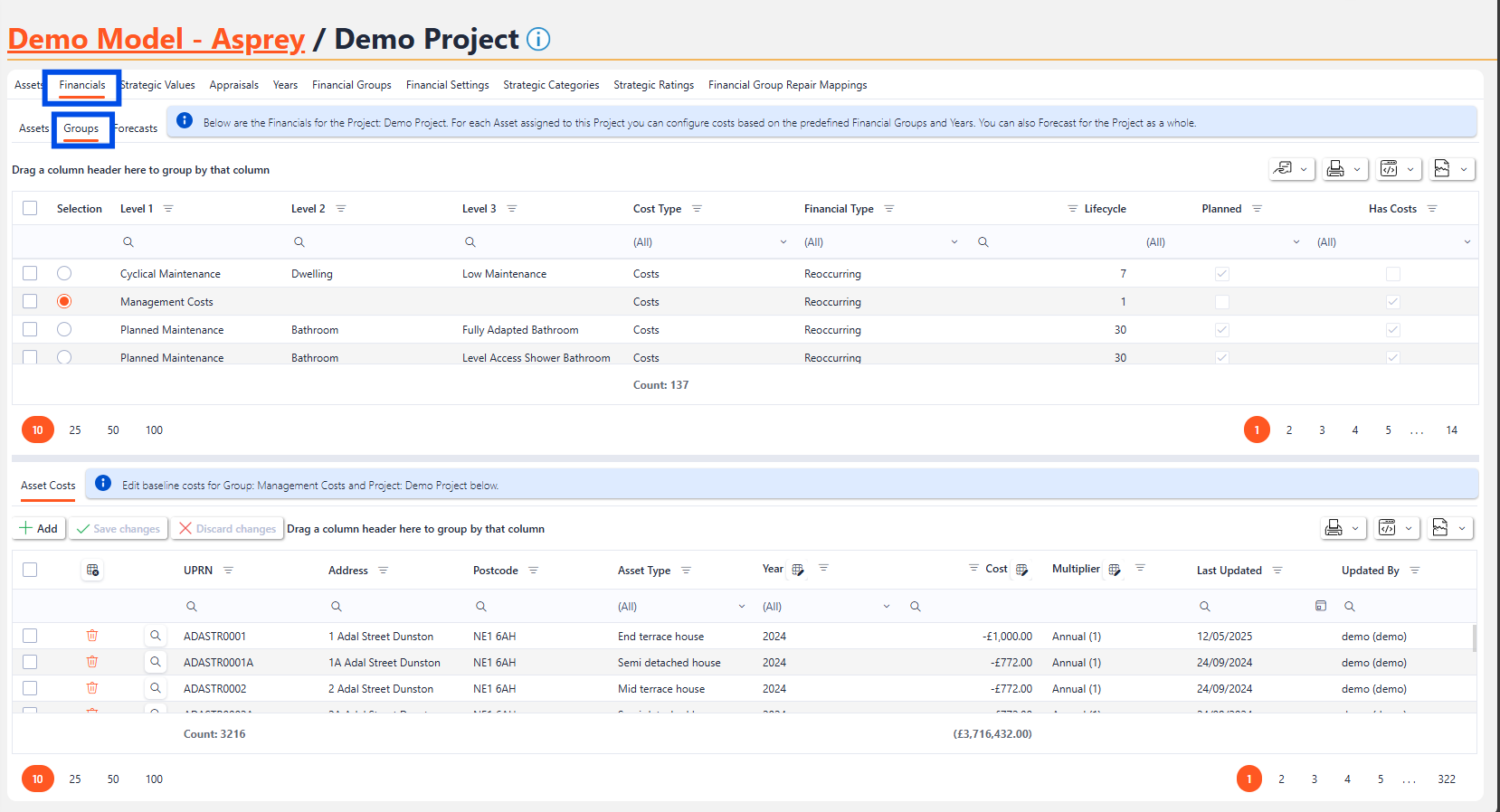Open the Asset Type filter dropdown
The width and height of the screenshot is (1500, 812).
[741, 607]
